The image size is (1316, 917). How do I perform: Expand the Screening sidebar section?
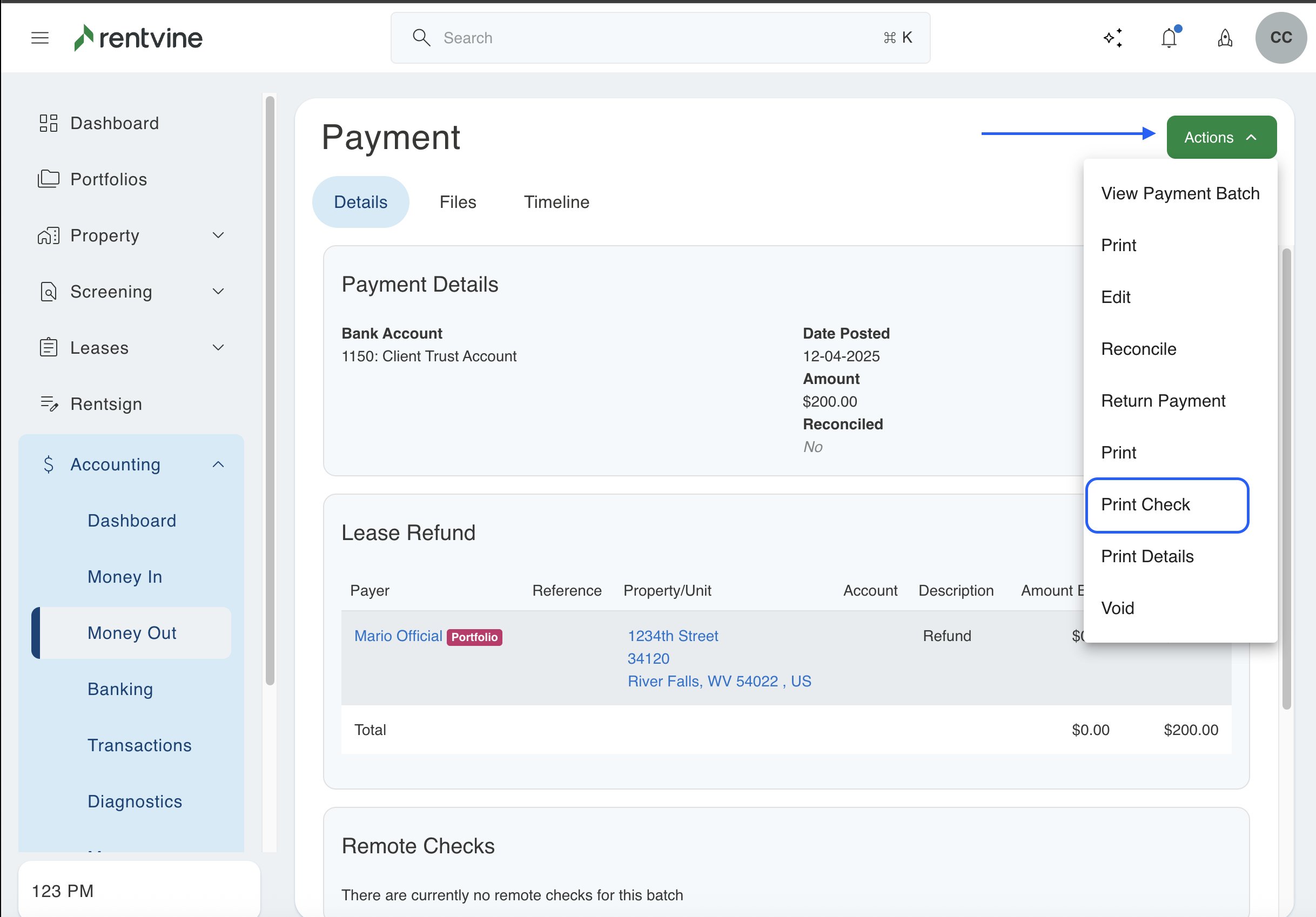pyautogui.click(x=218, y=291)
